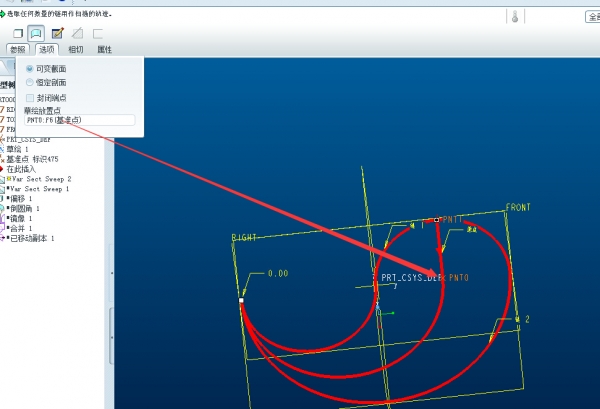Viewport: 600px width, 409px height.
Task: Select the solid sweep icon
Action: 17,33
